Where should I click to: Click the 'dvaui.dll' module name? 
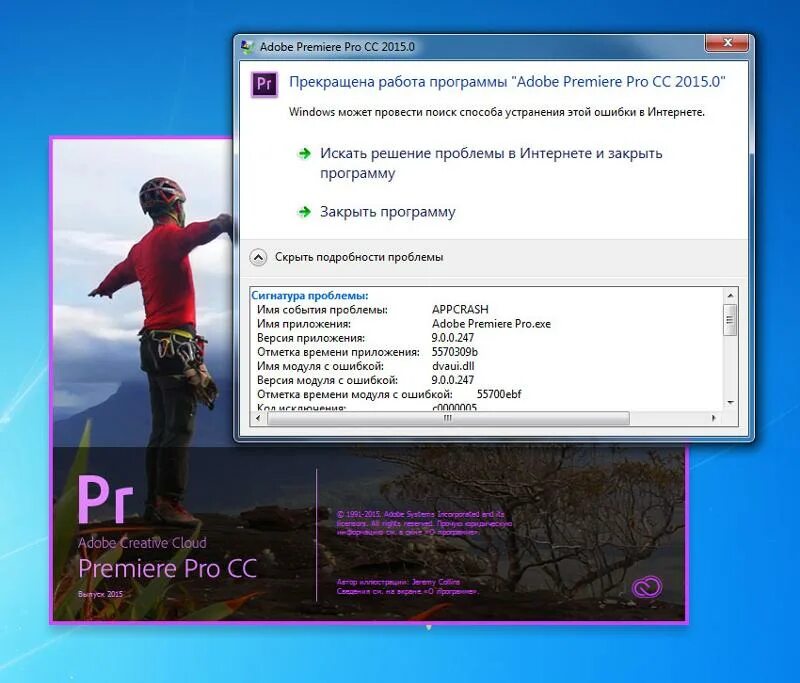tap(453, 366)
